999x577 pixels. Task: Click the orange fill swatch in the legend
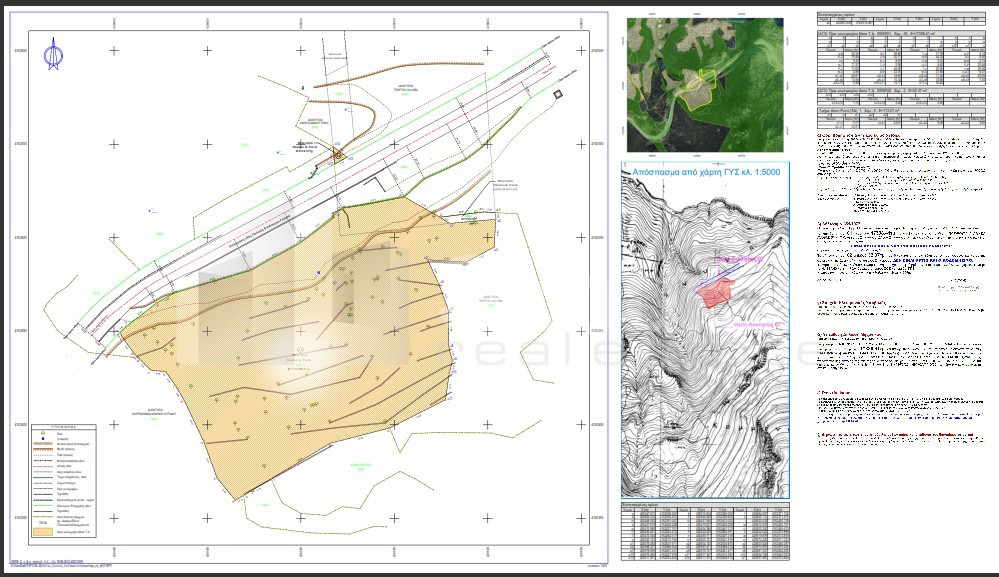(x=43, y=530)
